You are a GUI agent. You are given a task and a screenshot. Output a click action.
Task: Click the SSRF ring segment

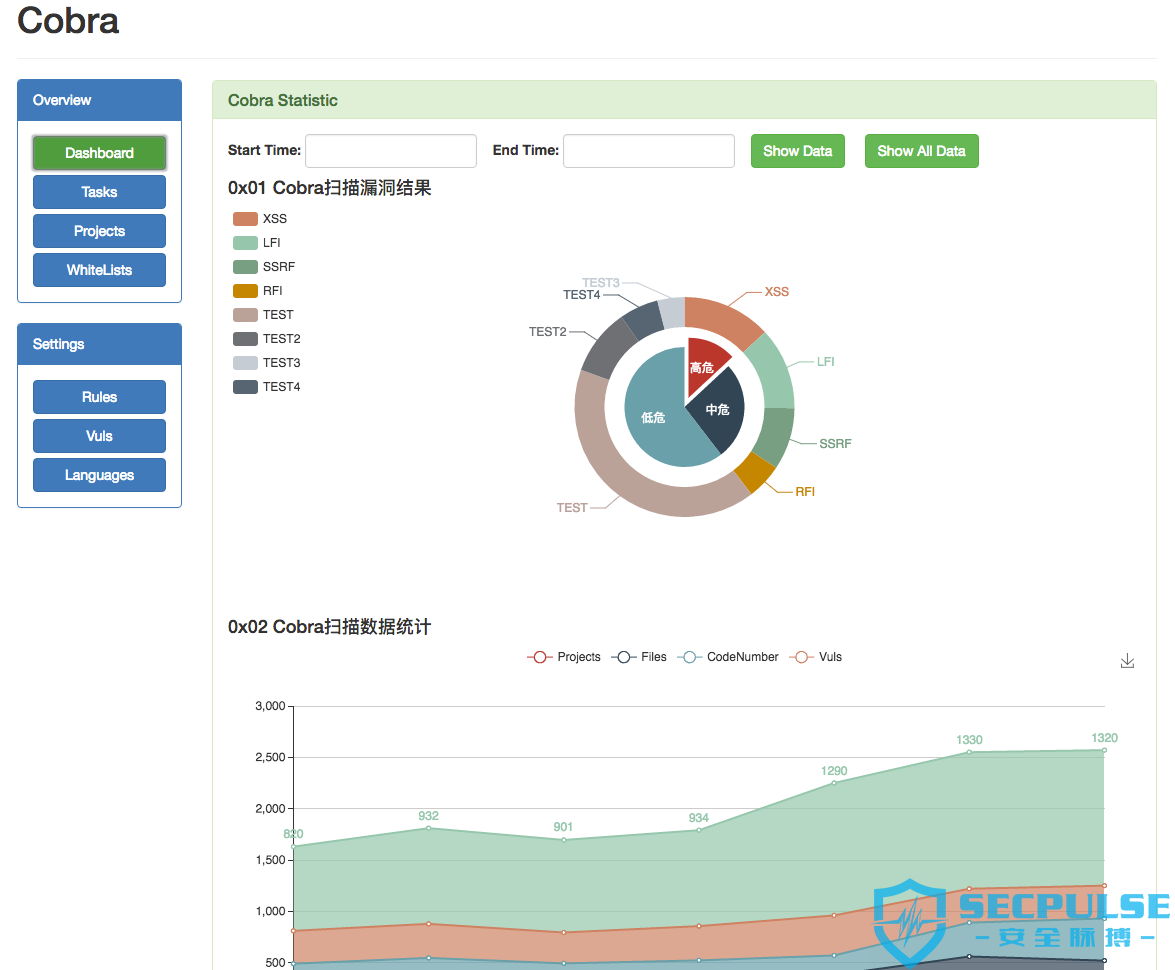click(x=776, y=435)
